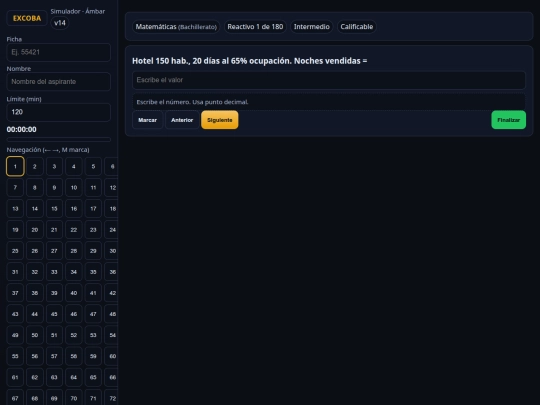Select question 58
Image resolution: width=540 pixels, height=405 pixels.
[x=74, y=356]
